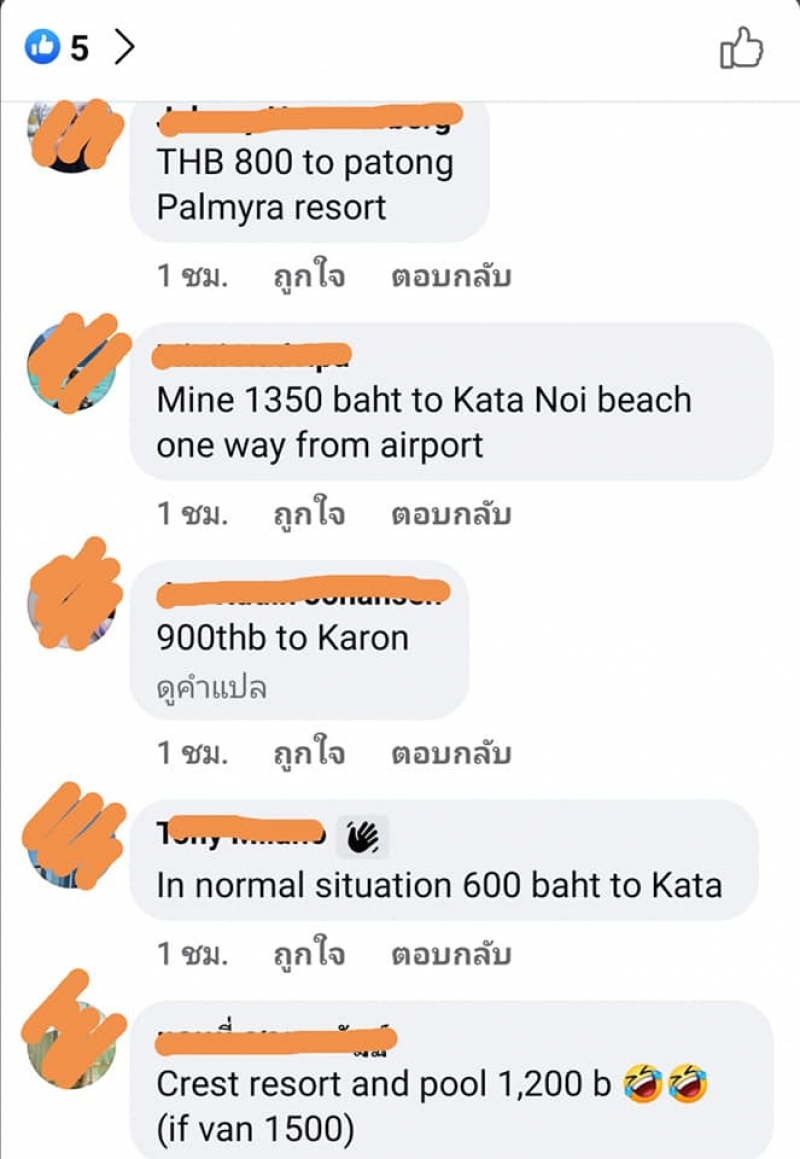The width and height of the screenshot is (800, 1159).
Task: Open reactions list via the chevron arrow
Action: coord(125,47)
